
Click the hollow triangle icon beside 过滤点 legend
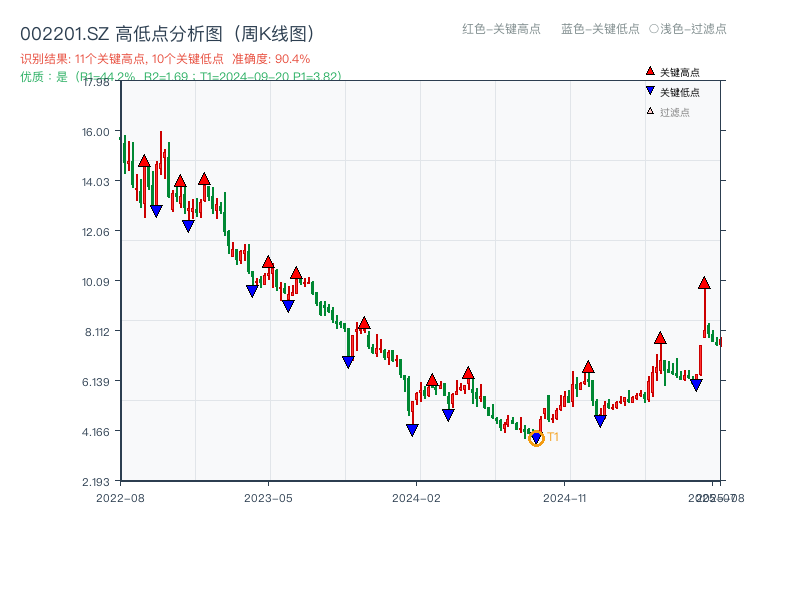(x=650, y=111)
